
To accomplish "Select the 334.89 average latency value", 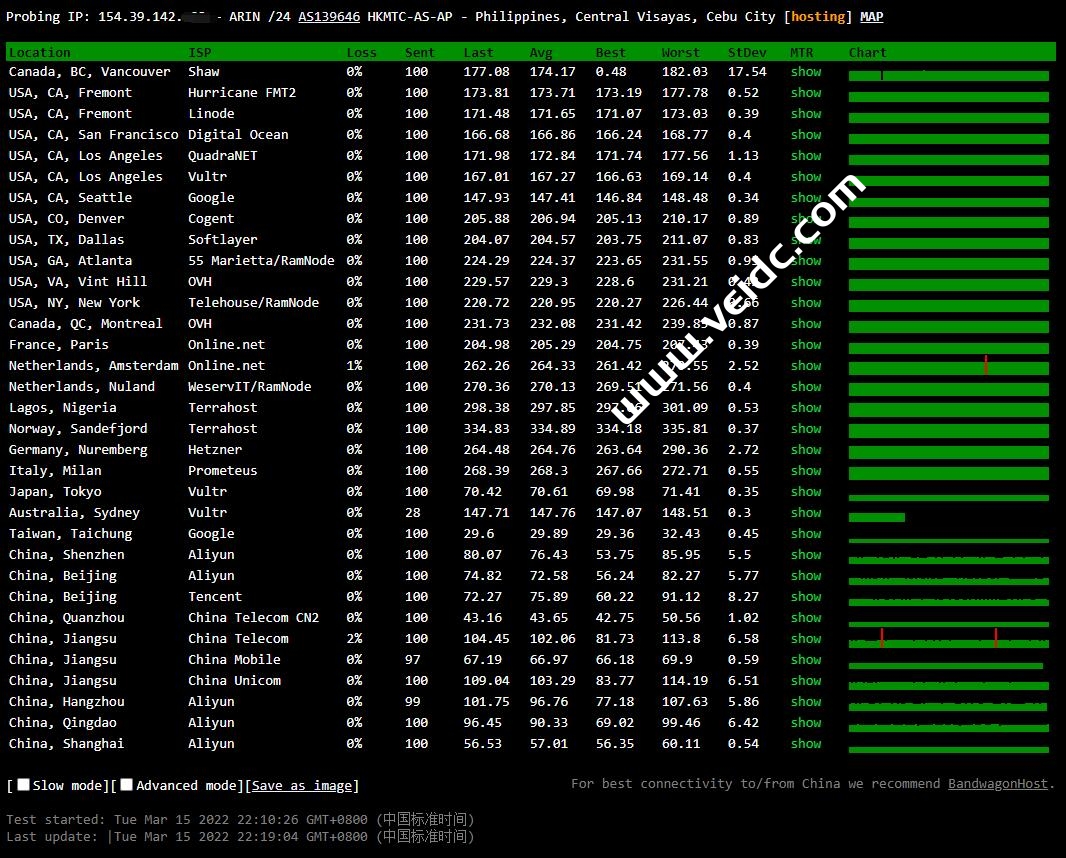I will [552, 428].
